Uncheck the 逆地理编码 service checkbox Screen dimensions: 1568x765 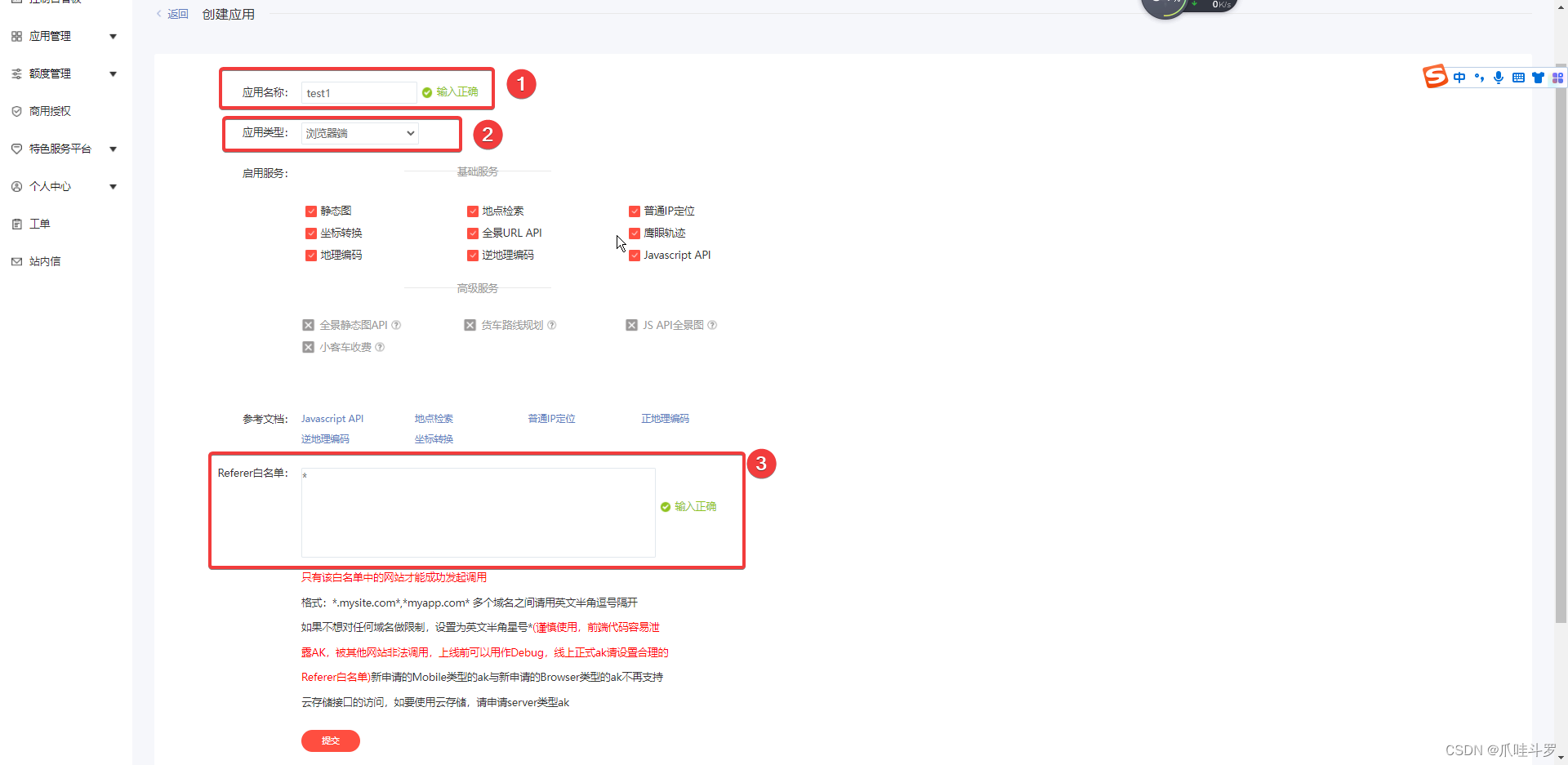pyautogui.click(x=472, y=256)
